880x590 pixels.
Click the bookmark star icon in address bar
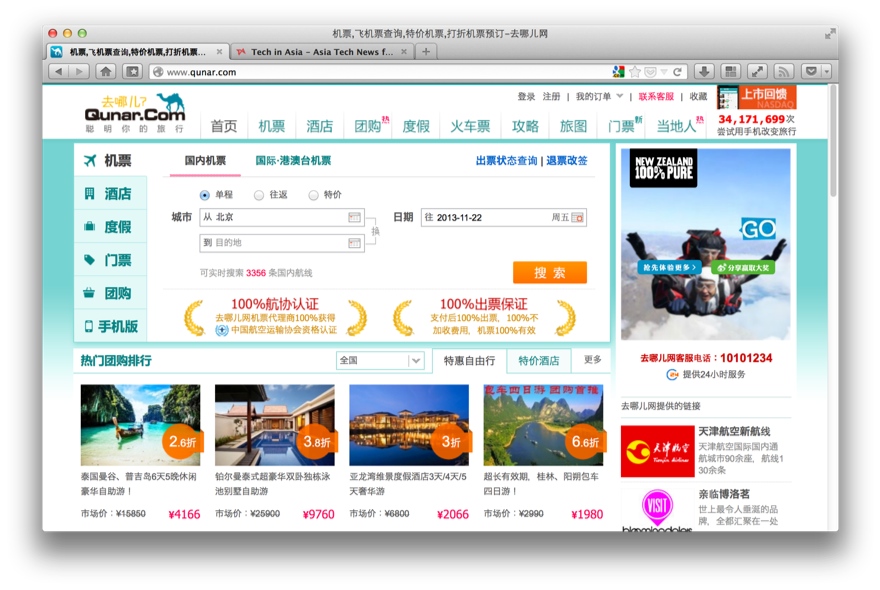pos(635,72)
